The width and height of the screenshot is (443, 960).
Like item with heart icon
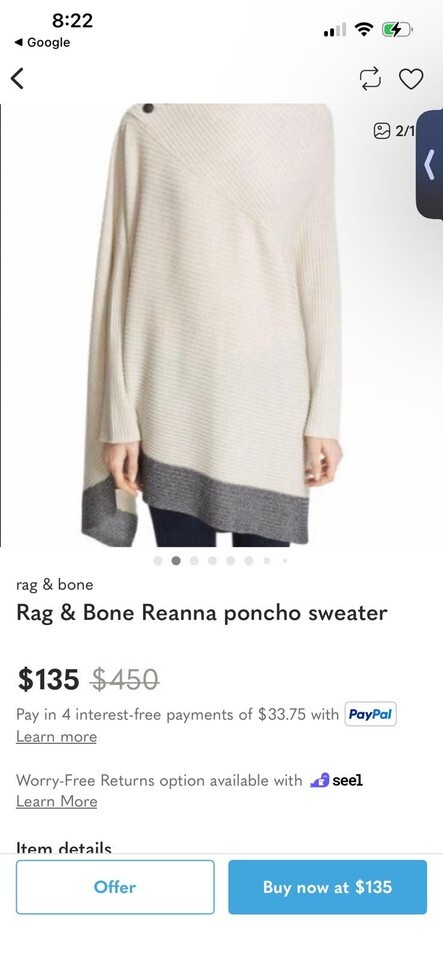tap(411, 78)
